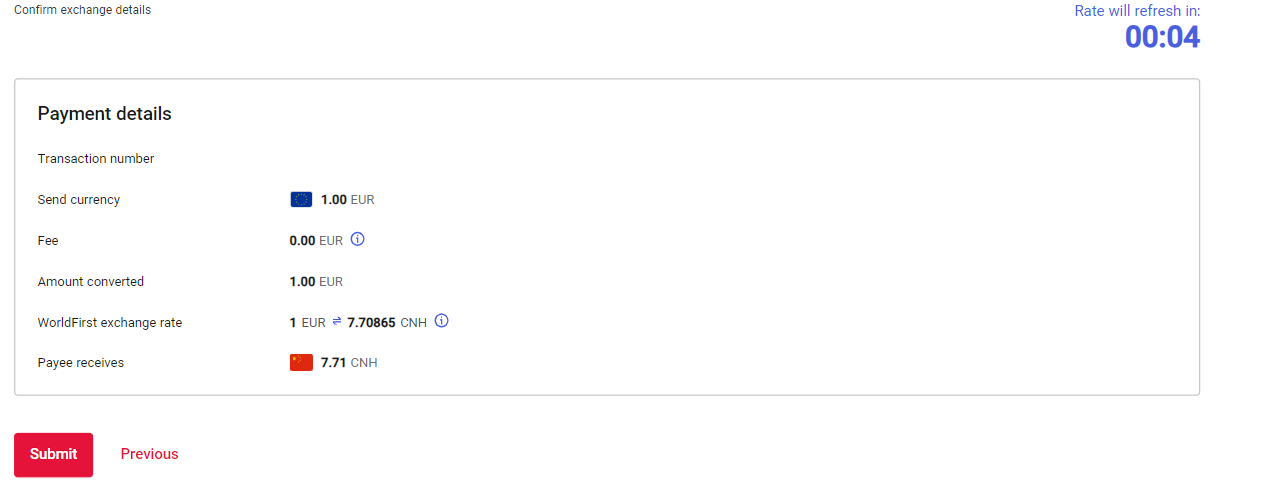Click the European Union flag icon
The width and height of the screenshot is (1280, 493).
click(x=301, y=200)
